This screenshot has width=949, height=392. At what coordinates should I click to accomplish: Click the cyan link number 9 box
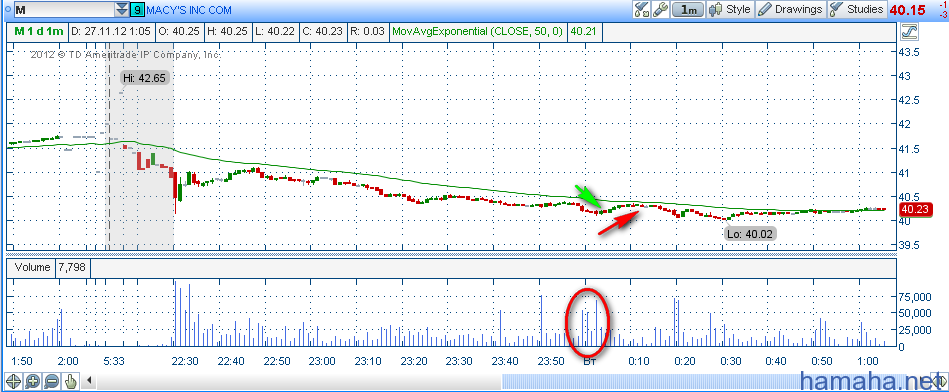point(137,9)
